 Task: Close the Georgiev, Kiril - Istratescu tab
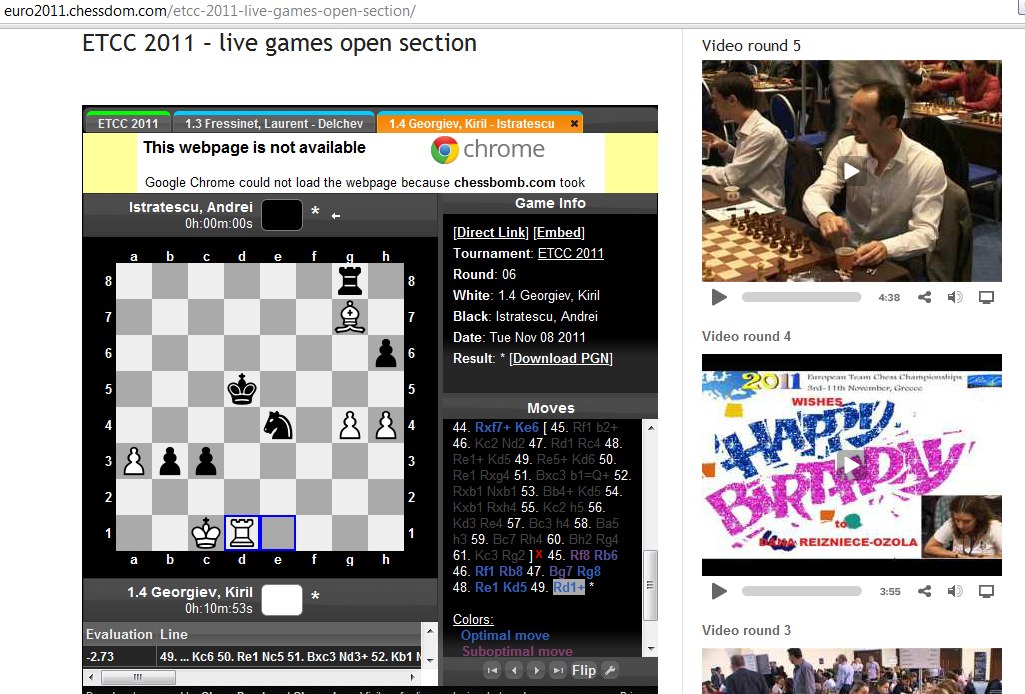pyautogui.click(x=574, y=124)
